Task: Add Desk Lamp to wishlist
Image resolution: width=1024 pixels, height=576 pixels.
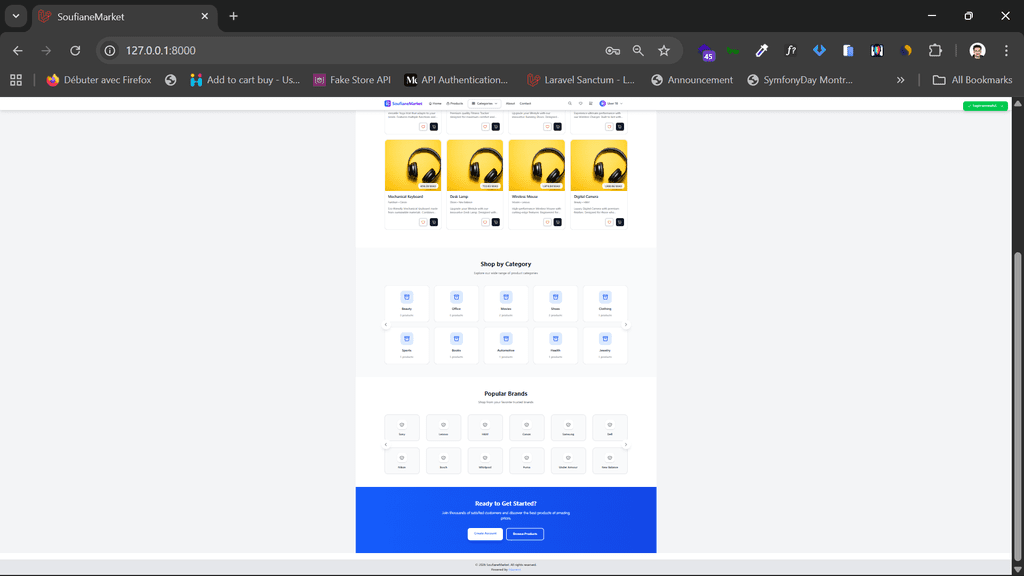Action: pos(485,222)
